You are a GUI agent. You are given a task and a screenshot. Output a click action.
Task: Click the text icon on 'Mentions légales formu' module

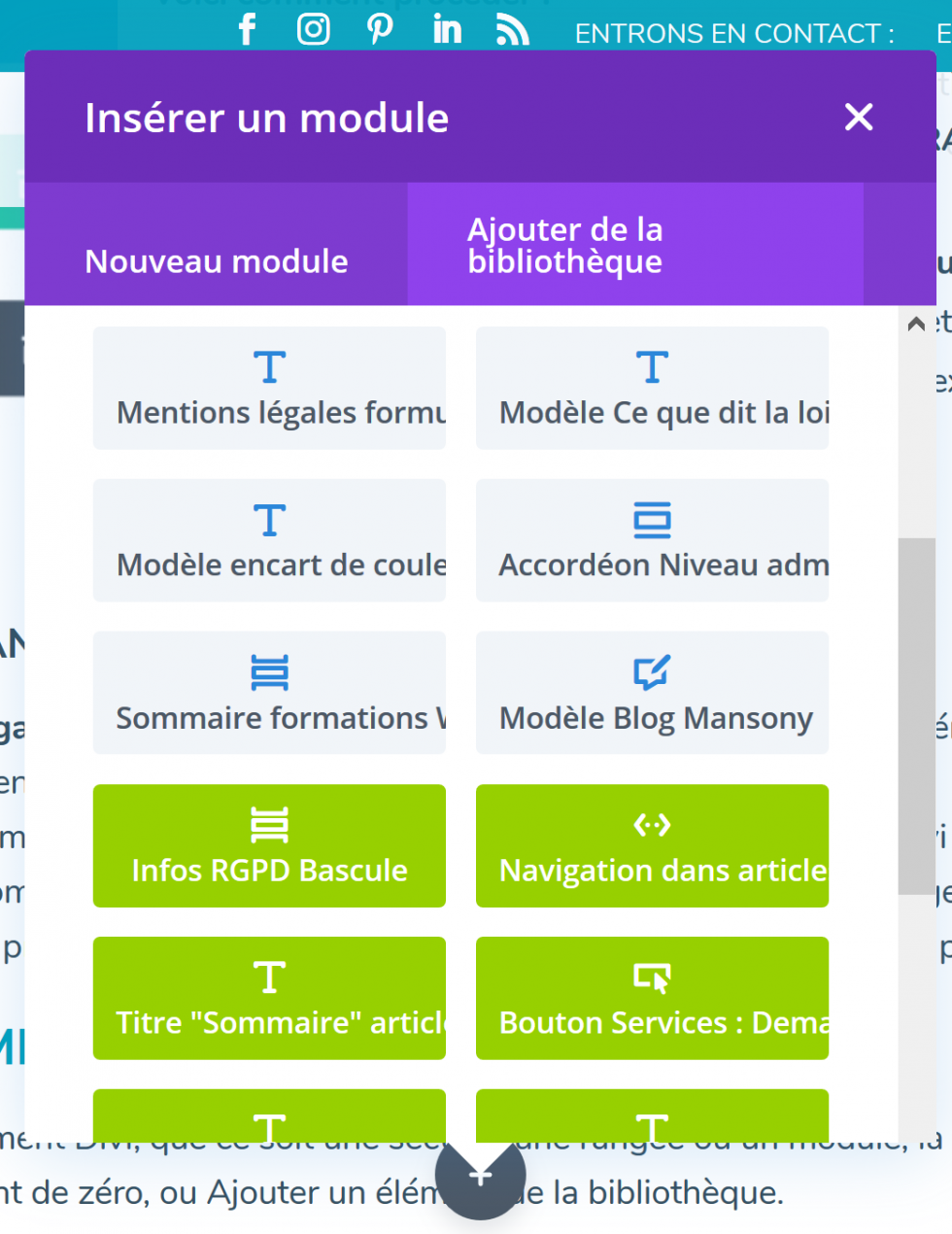(x=269, y=366)
